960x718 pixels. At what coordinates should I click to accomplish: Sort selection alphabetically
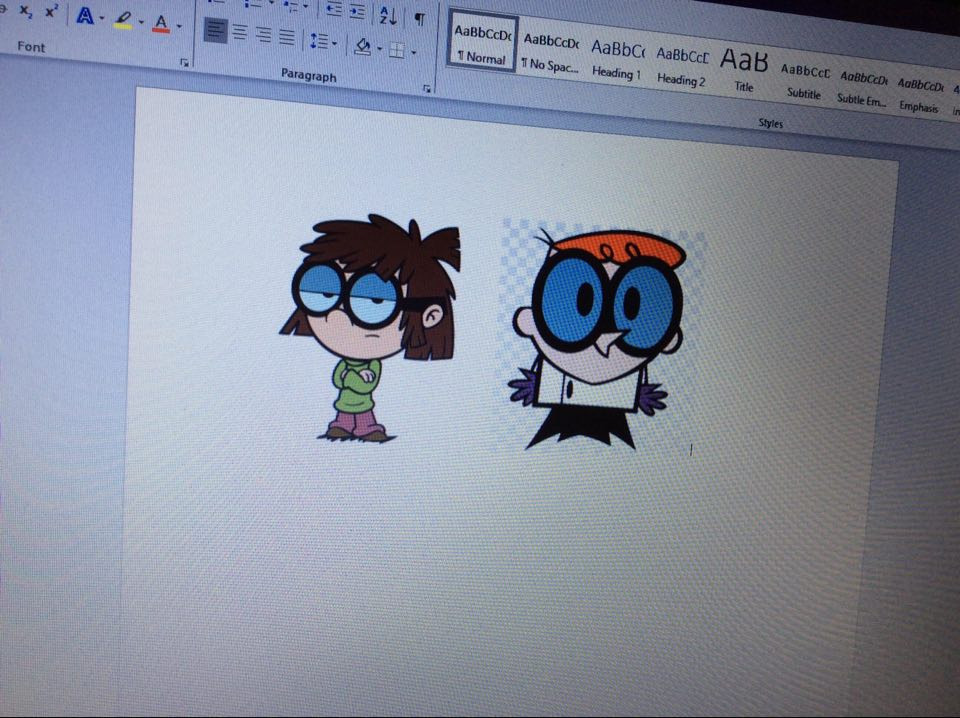388,15
